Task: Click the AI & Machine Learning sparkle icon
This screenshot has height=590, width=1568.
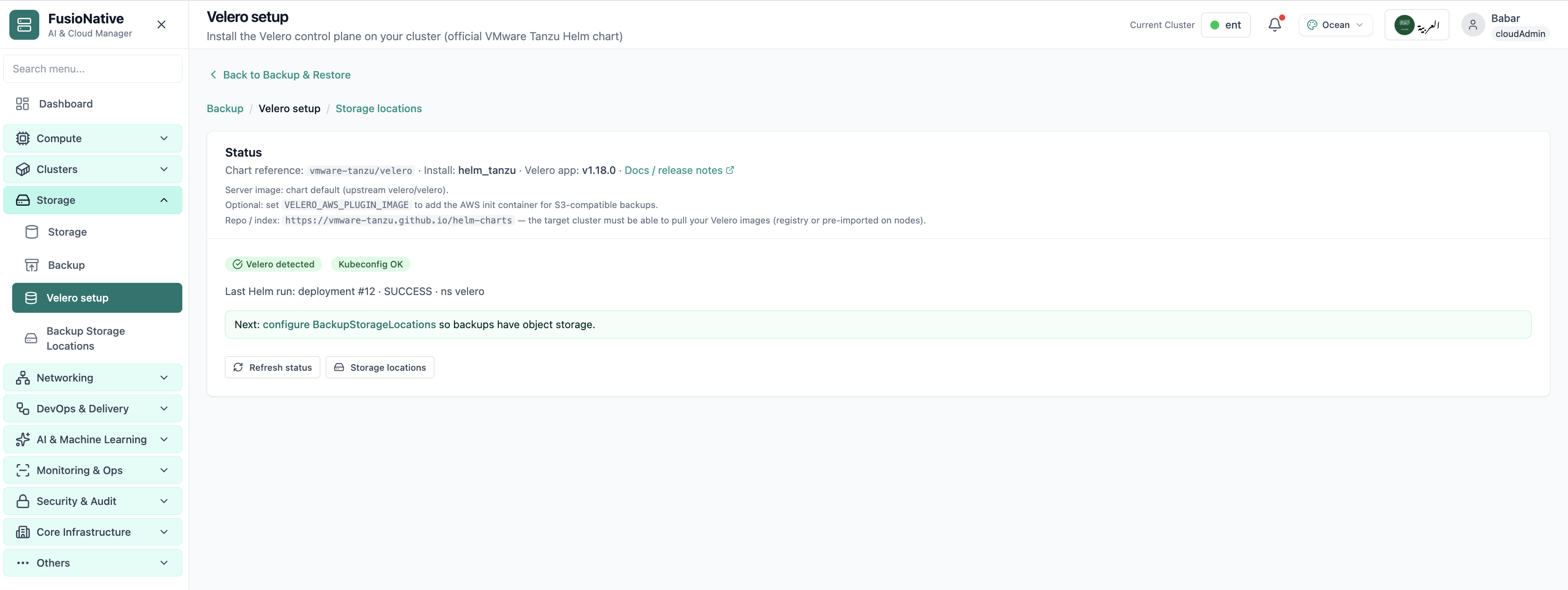Action: point(22,439)
